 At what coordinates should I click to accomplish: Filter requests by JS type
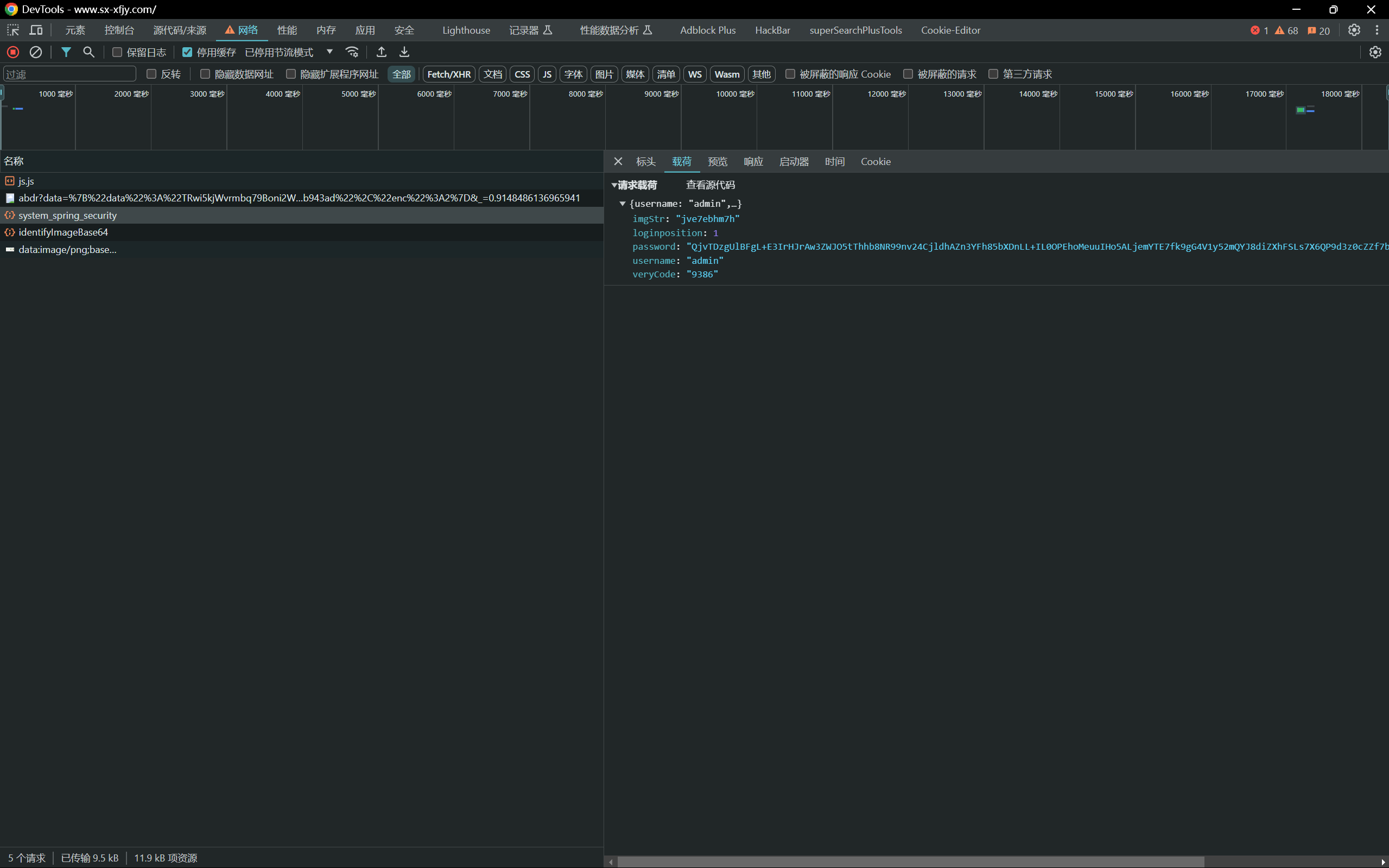[547, 74]
